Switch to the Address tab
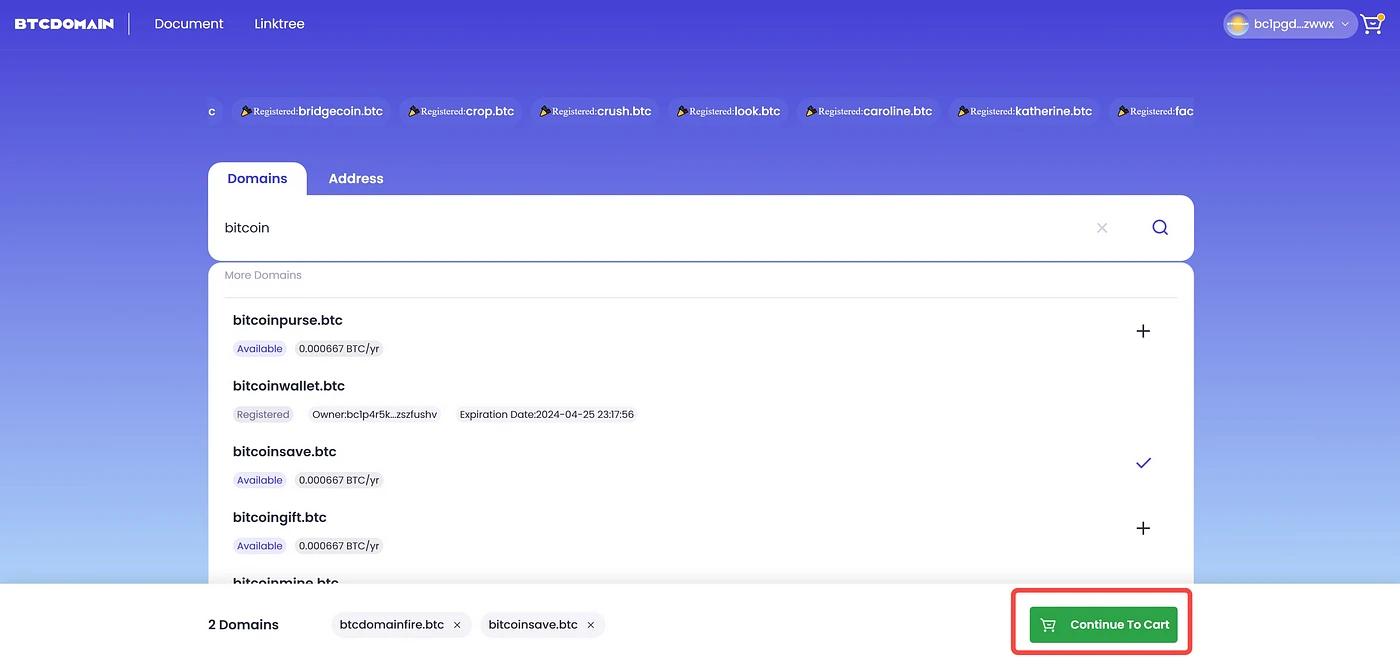Viewport: 1400px width, 662px height. (x=356, y=179)
